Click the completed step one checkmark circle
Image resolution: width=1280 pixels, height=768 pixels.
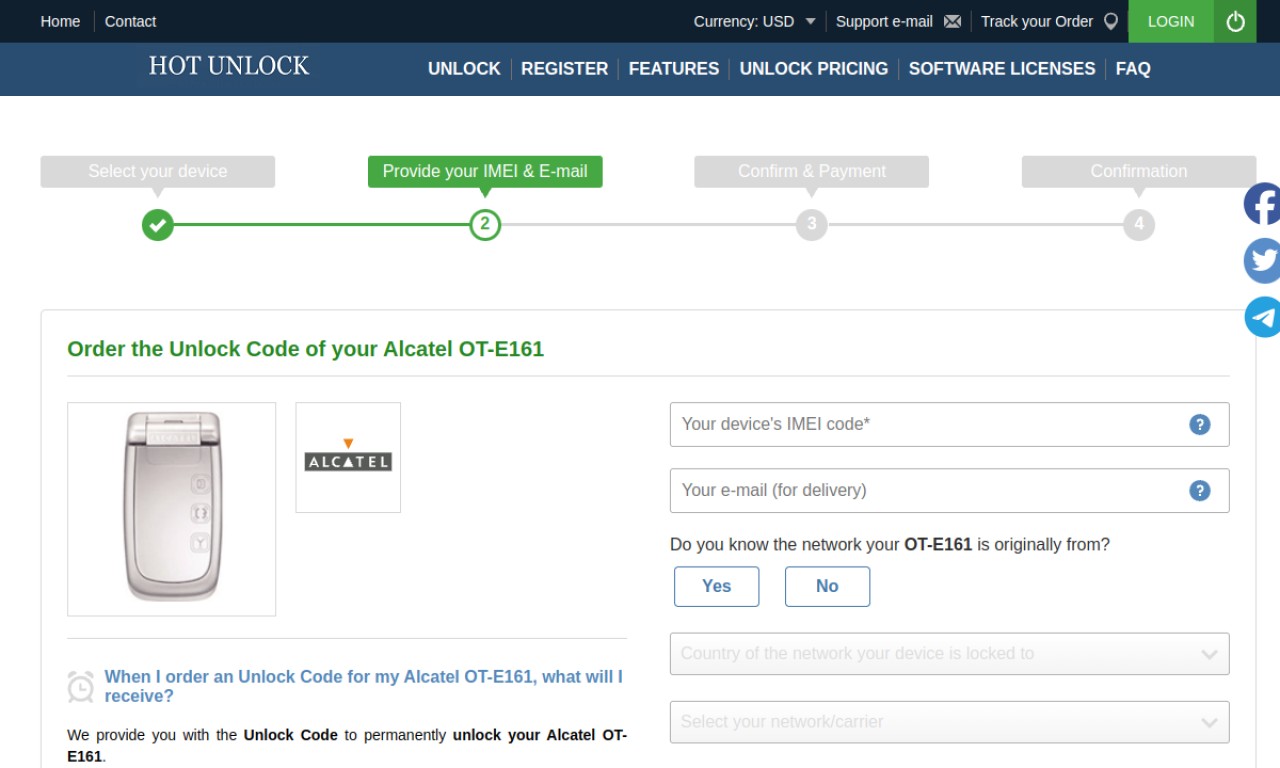click(157, 224)
